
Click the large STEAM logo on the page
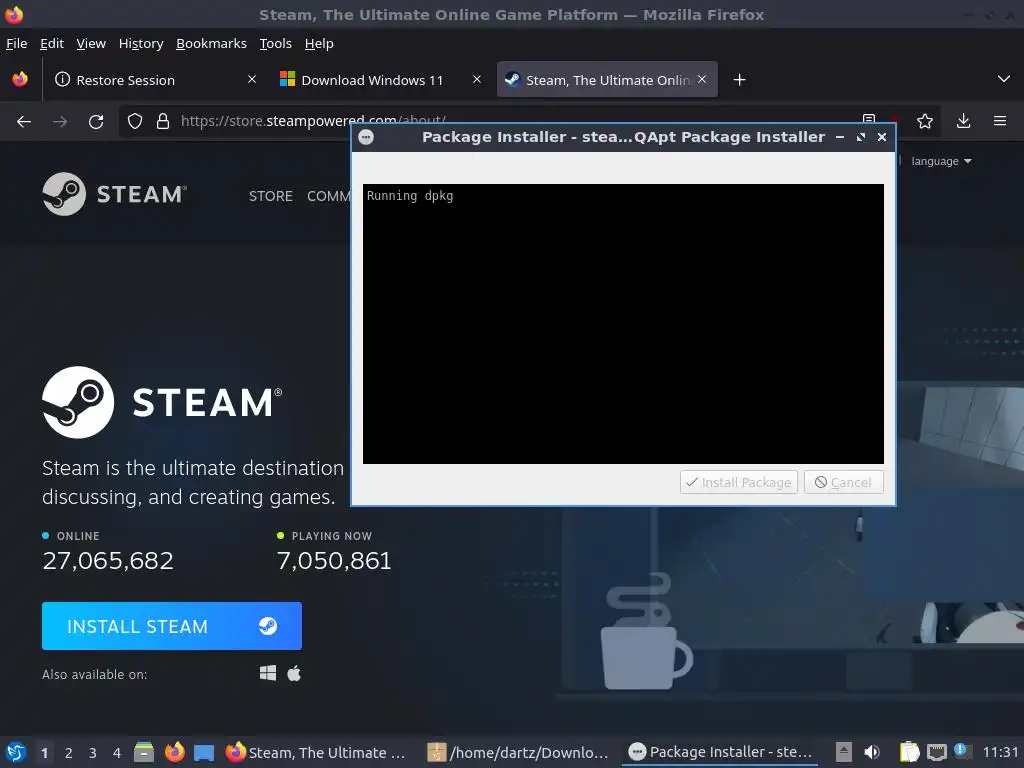(x=162, y=402)
